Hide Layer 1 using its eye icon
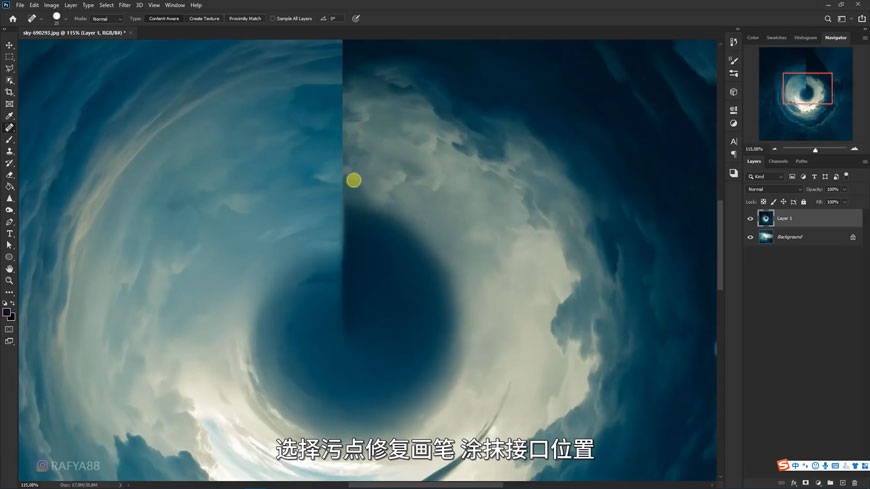This screenshot has width=870, height=489. (750, 218)
